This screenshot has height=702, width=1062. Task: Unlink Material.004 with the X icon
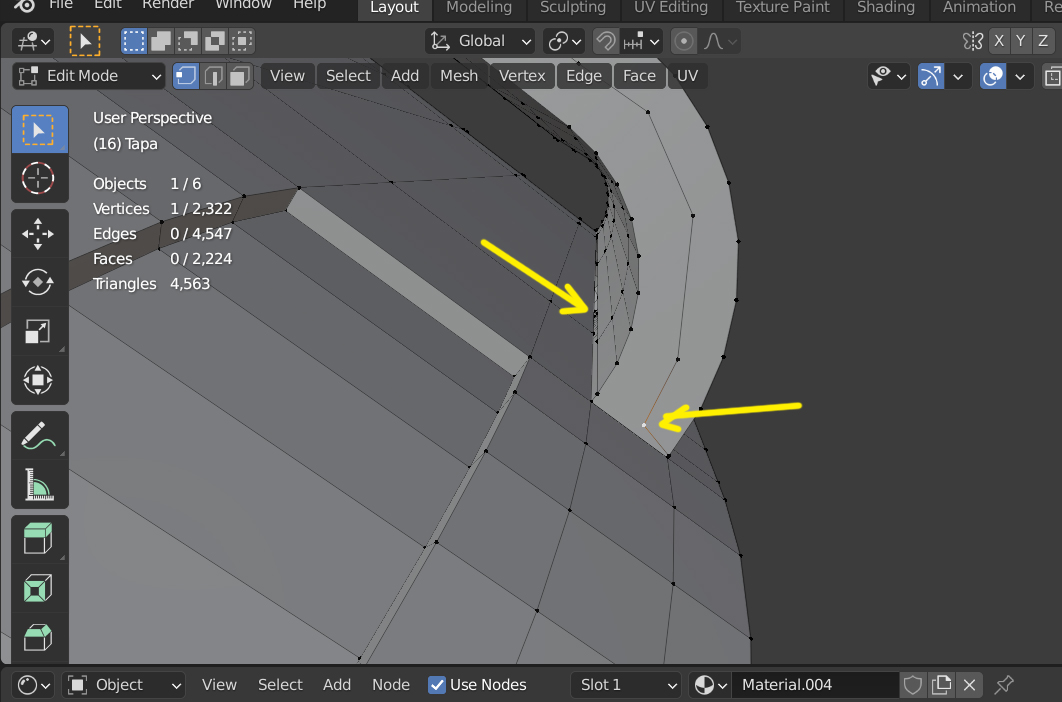click(x=969, y=685)
